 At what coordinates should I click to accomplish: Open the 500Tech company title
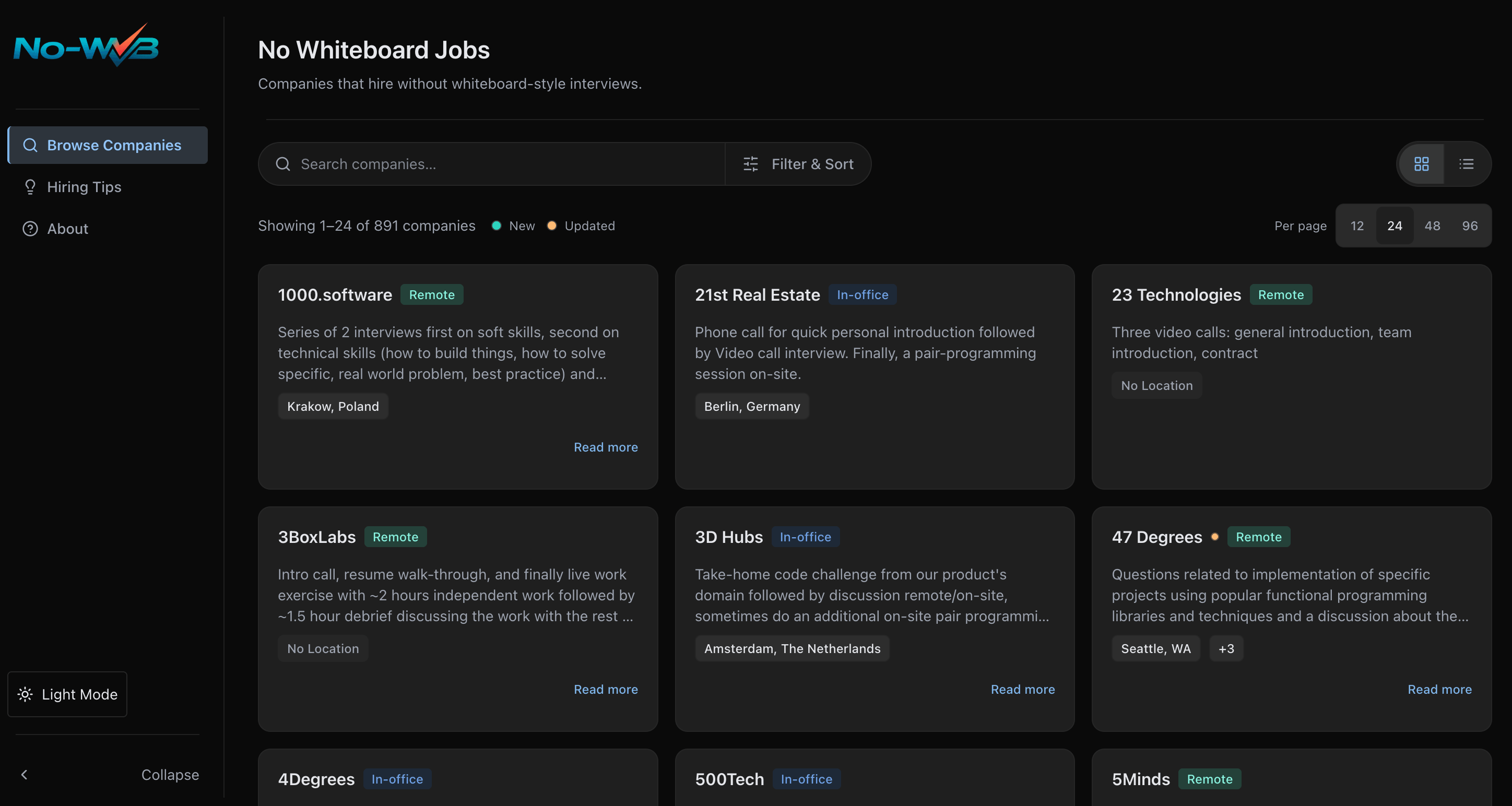tap(729, 778)
